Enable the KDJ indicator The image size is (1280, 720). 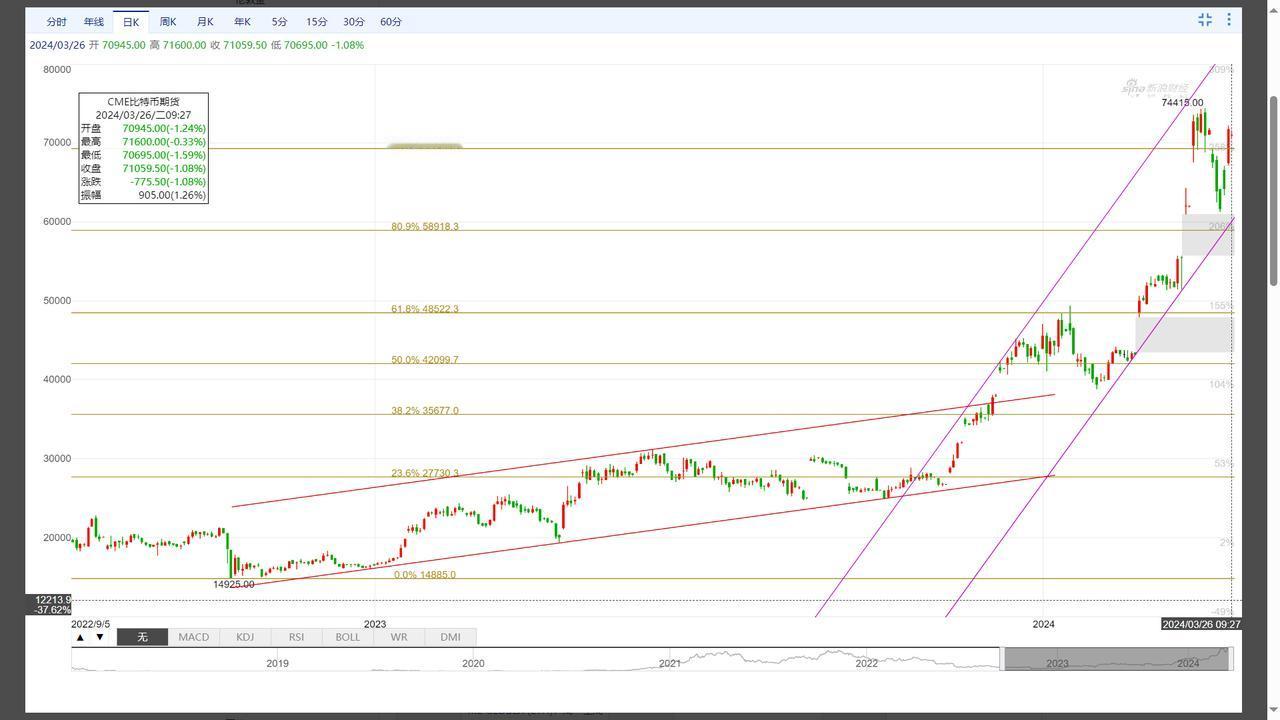245,637
